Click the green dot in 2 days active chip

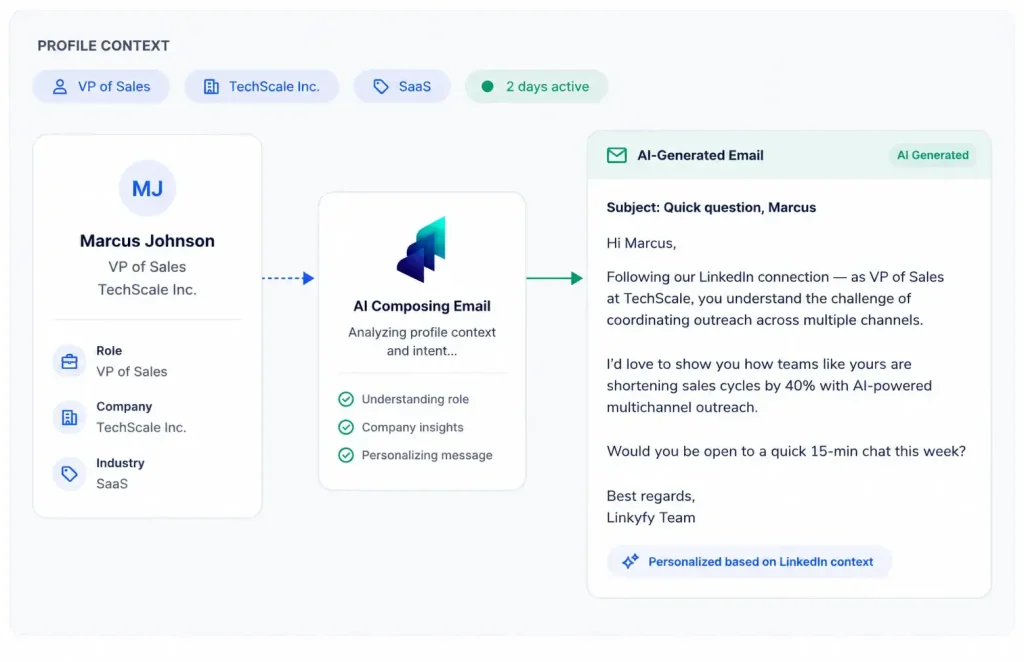487,86
